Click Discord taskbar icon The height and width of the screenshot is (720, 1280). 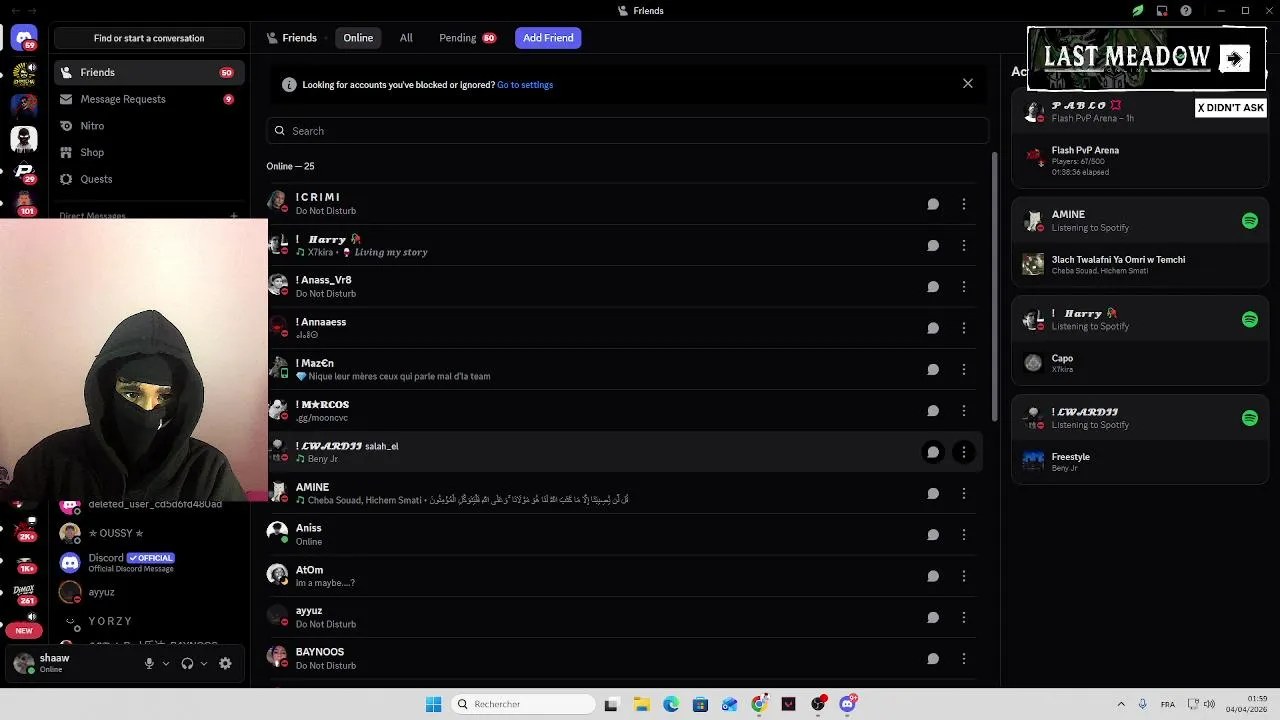pyautogui.click(x=847, y=704)
